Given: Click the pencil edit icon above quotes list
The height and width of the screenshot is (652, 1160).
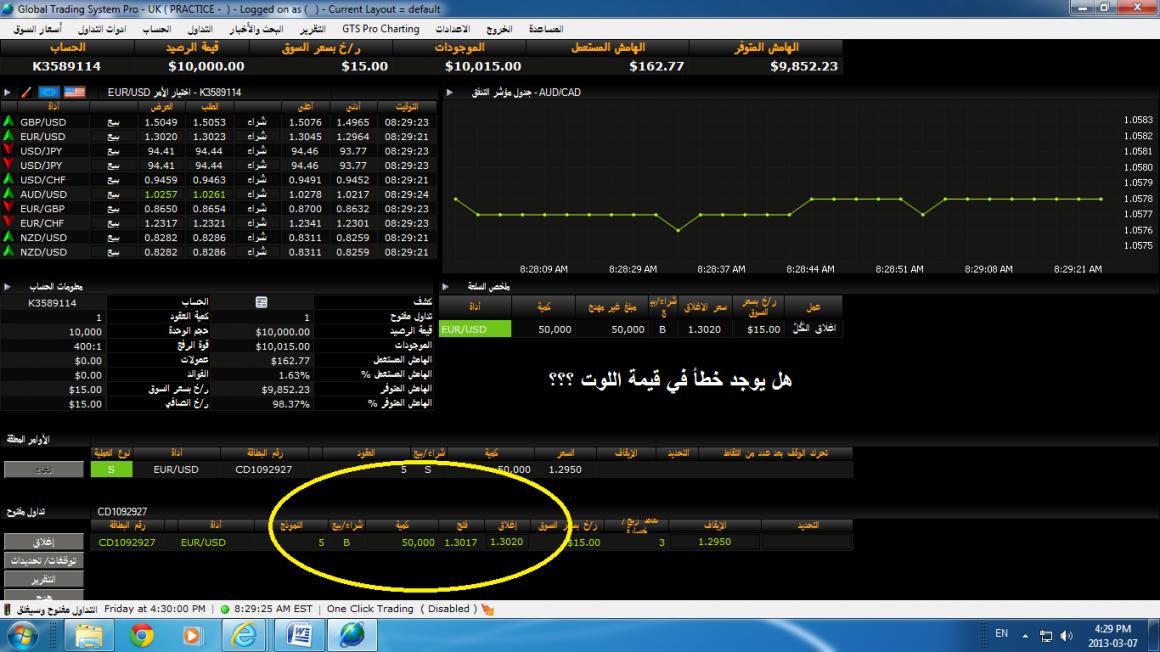Looking at the screenshot, I should (x=27, y=93).
